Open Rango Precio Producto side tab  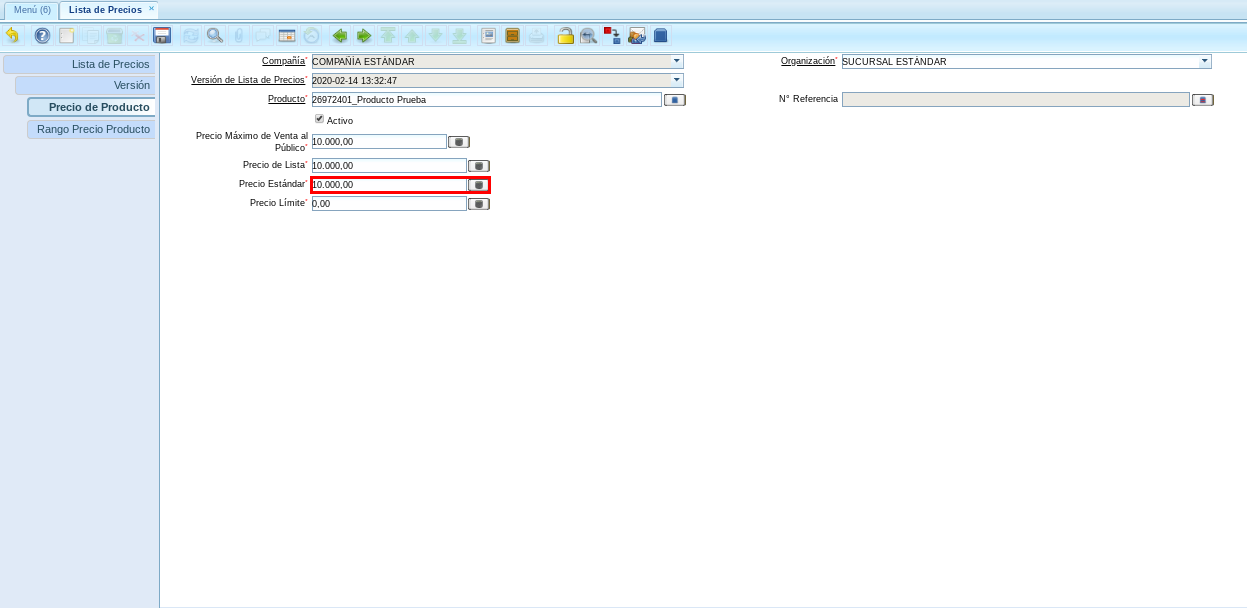coord(91,129)
